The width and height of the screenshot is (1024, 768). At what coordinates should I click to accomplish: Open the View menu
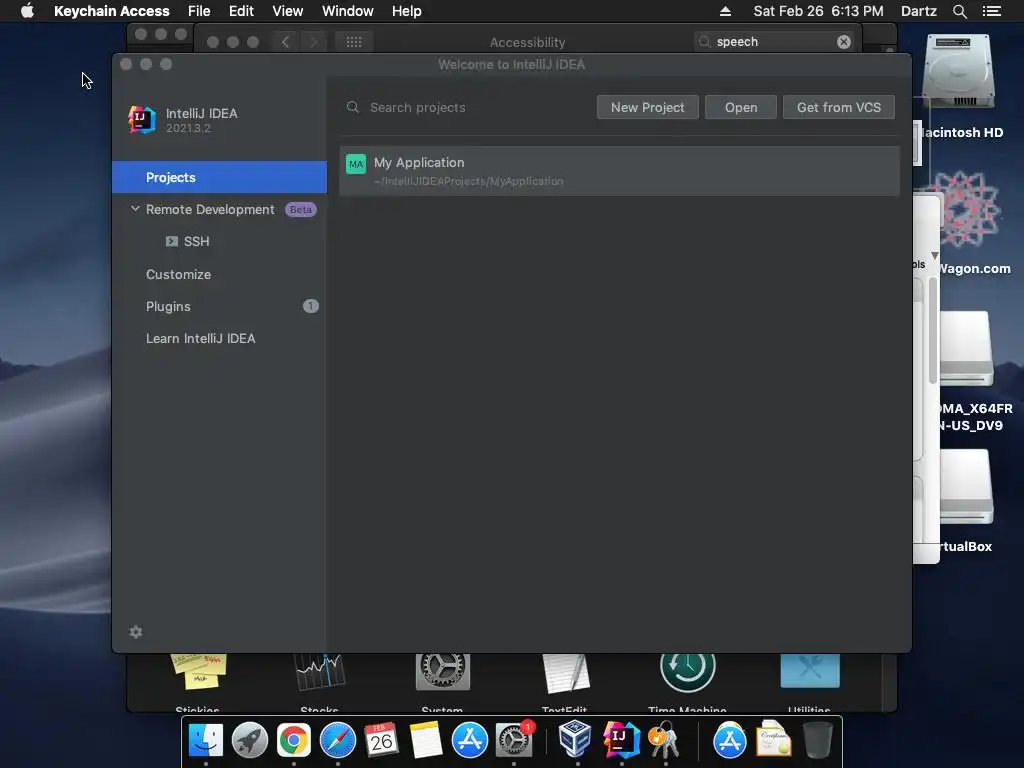tap(287, 11)
